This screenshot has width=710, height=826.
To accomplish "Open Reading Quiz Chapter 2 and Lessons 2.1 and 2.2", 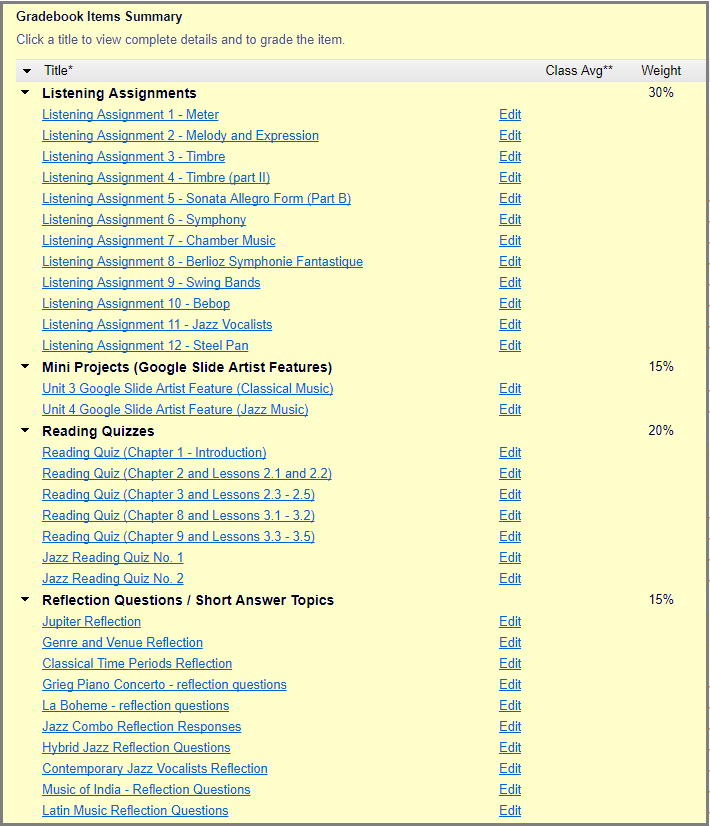I will [x=186, y=474].
